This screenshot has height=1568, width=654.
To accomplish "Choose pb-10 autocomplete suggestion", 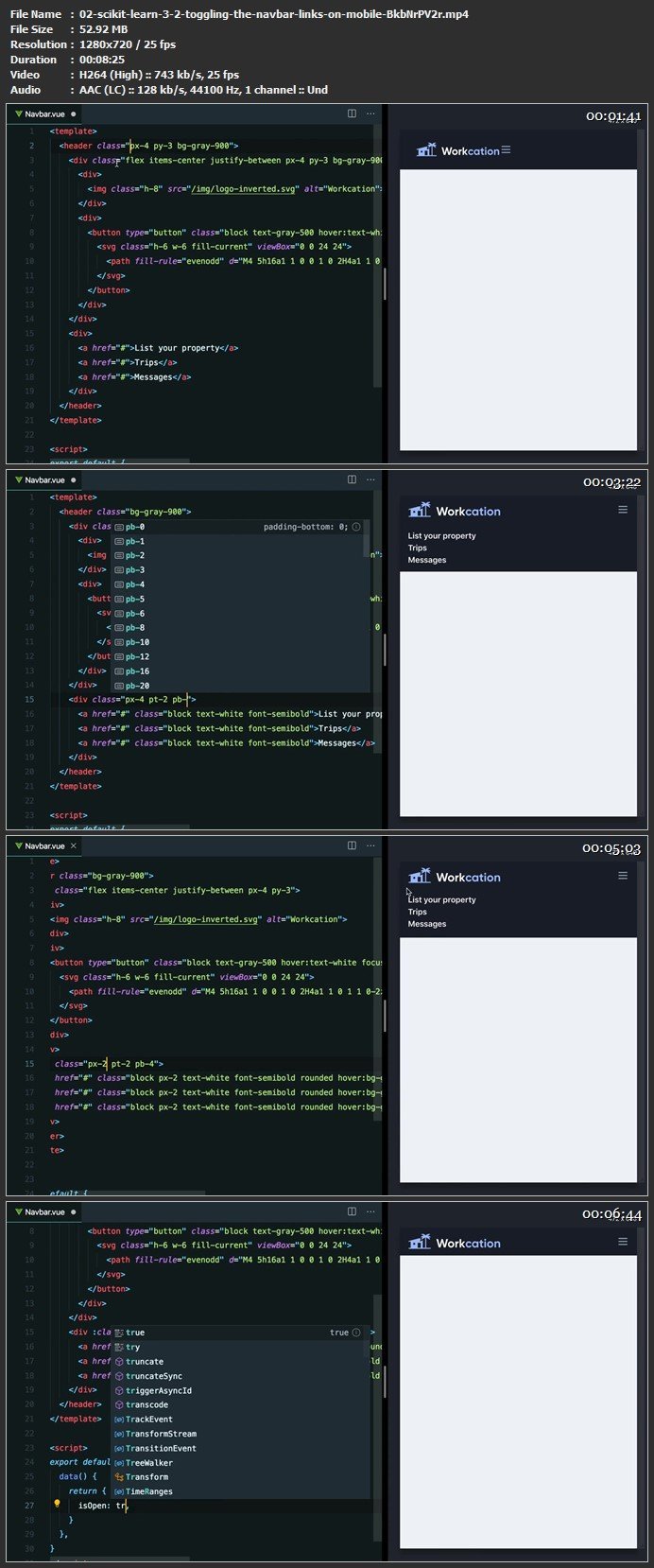I will pos(238,642).
